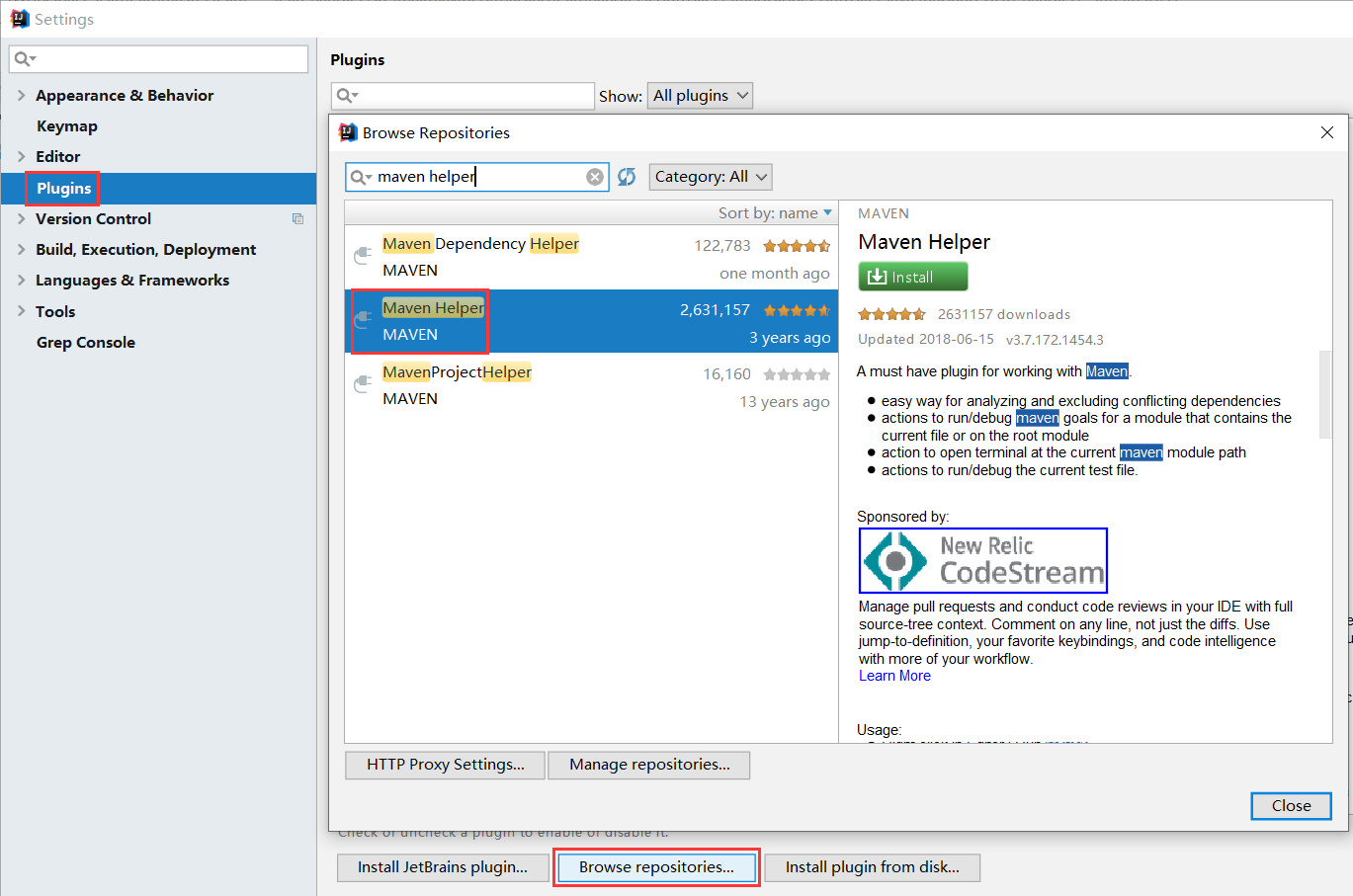This screenshot has height=896, width=1353.
Task: Click the 2631157 downloads text
Action: pos(1004,314)
